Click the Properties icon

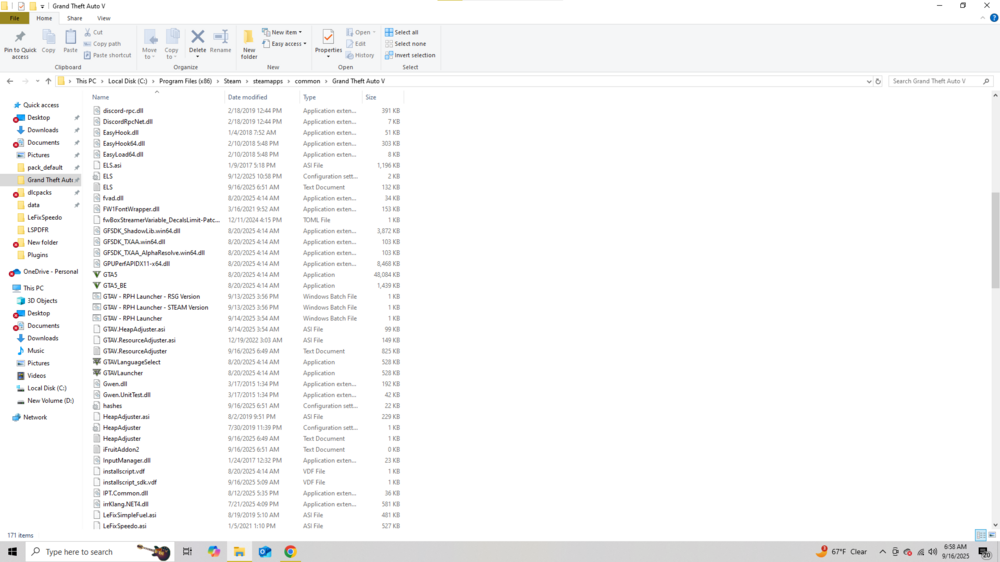(x=328, y=38)
